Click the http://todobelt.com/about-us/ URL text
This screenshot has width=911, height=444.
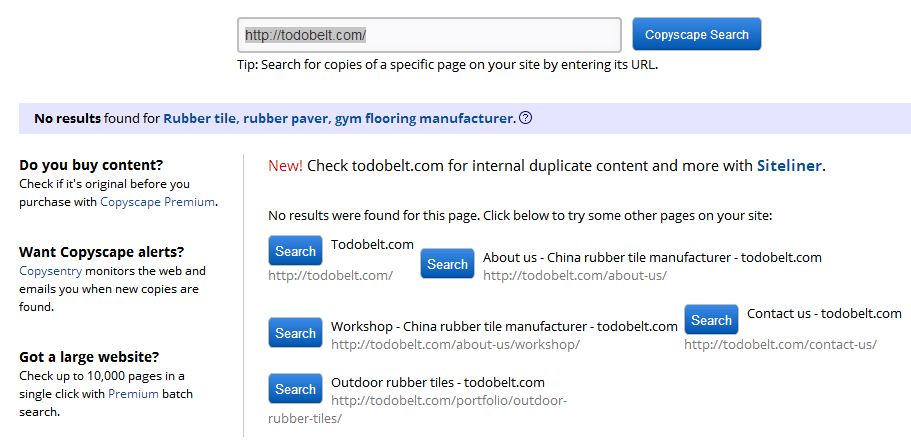[x=575, y=275]
